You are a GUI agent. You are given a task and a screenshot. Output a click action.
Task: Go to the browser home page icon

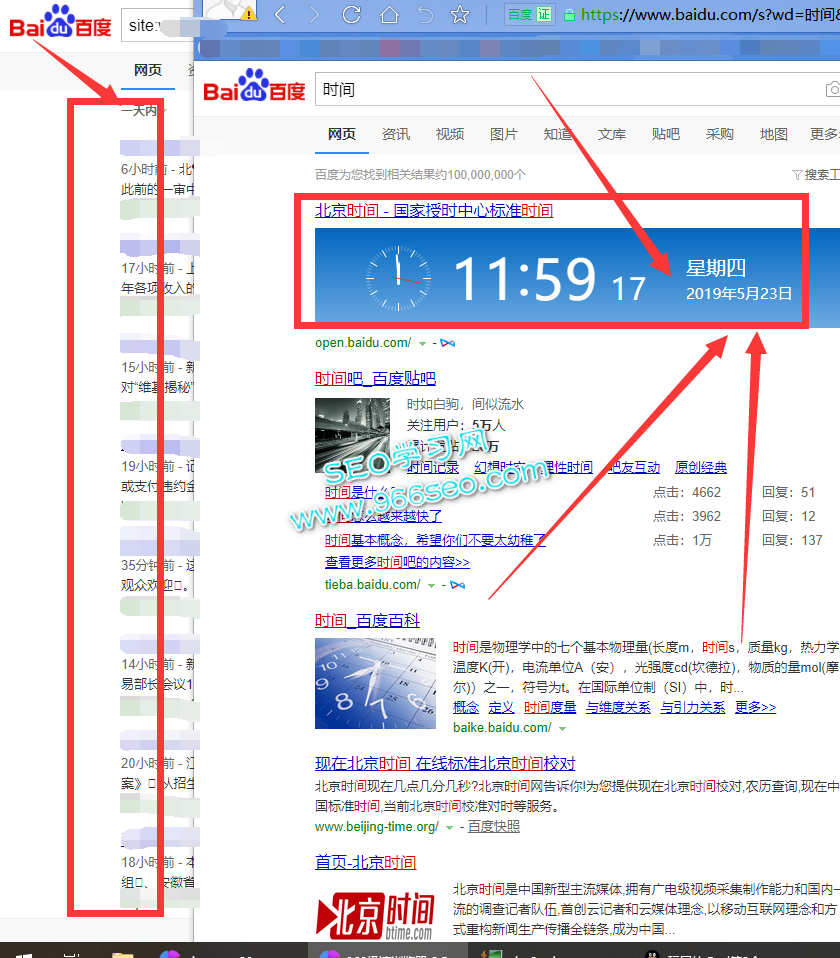pyautogui.click(x=389, y=13)
